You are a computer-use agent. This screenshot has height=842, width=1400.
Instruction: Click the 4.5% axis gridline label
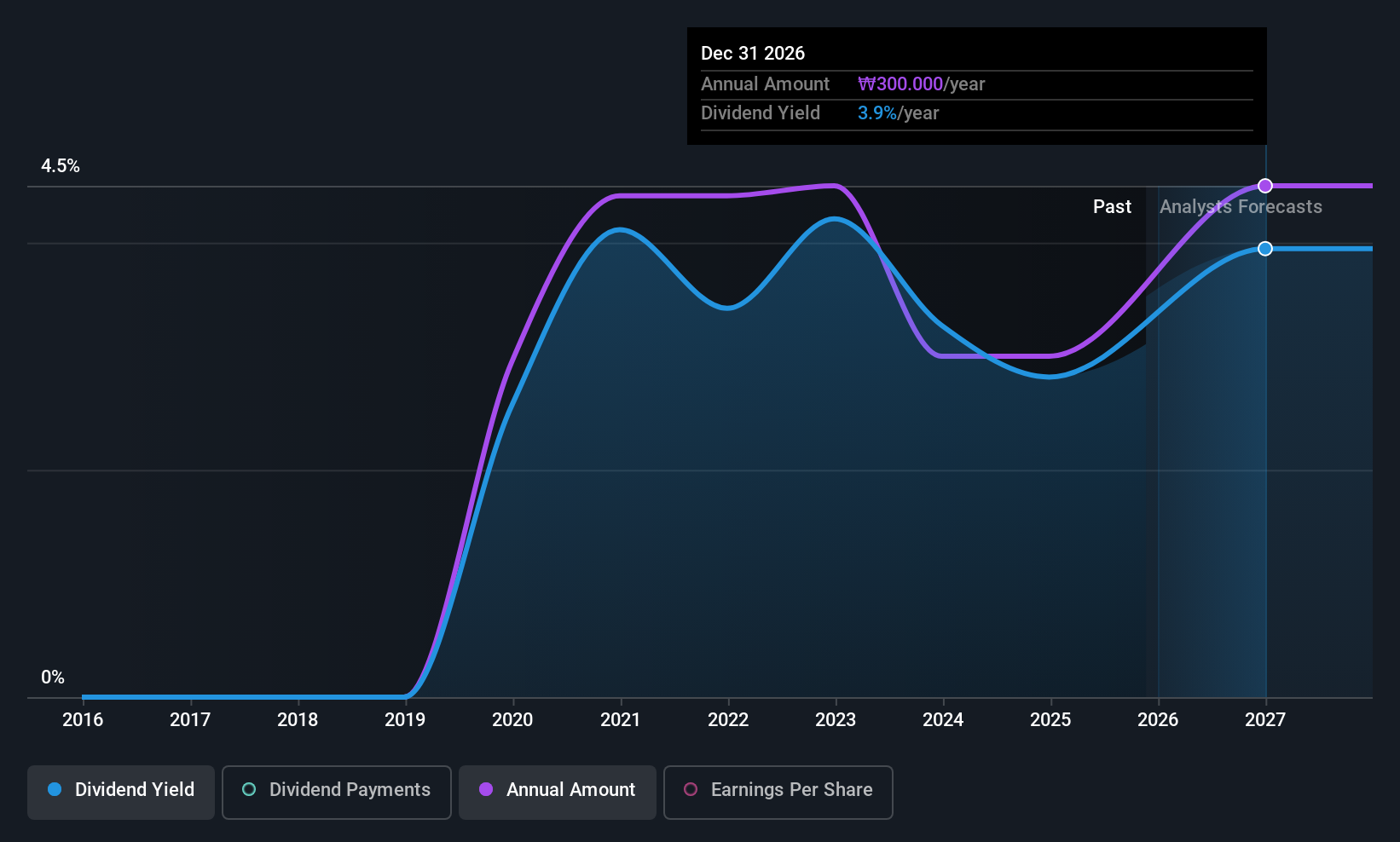61,166
